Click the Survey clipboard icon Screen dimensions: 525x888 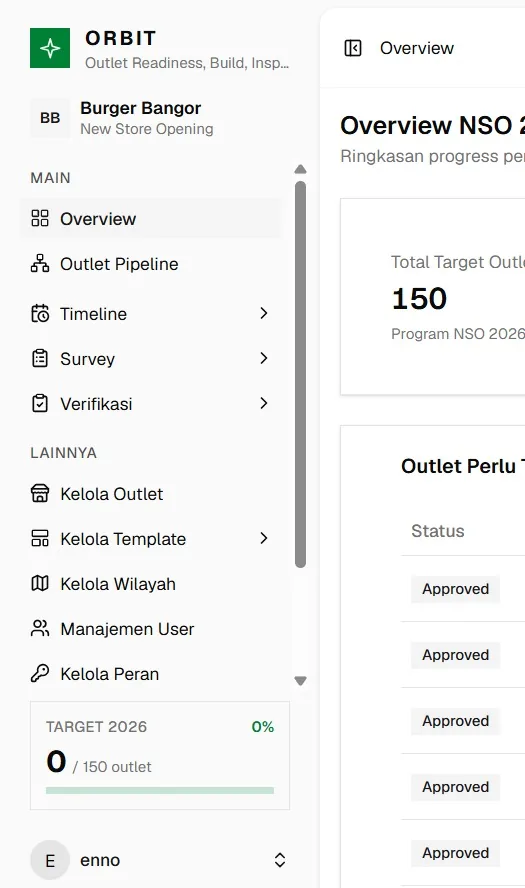pyautogui.click(x=40, y=358)
